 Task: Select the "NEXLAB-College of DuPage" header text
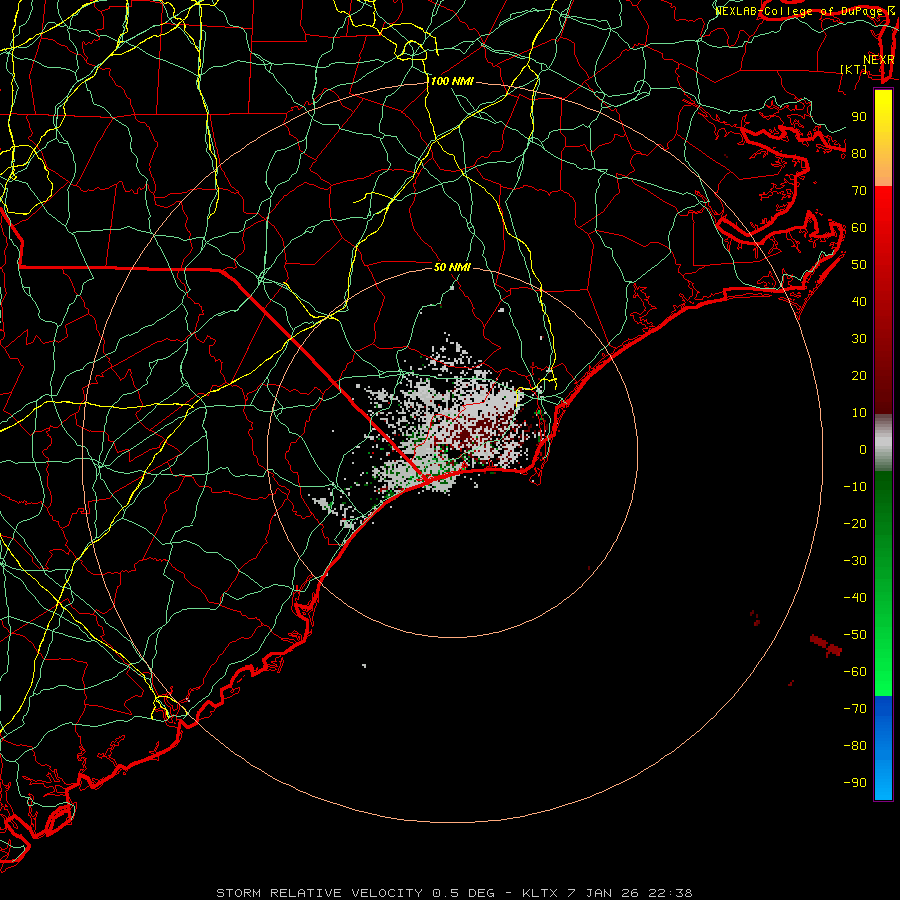(799, 11)
